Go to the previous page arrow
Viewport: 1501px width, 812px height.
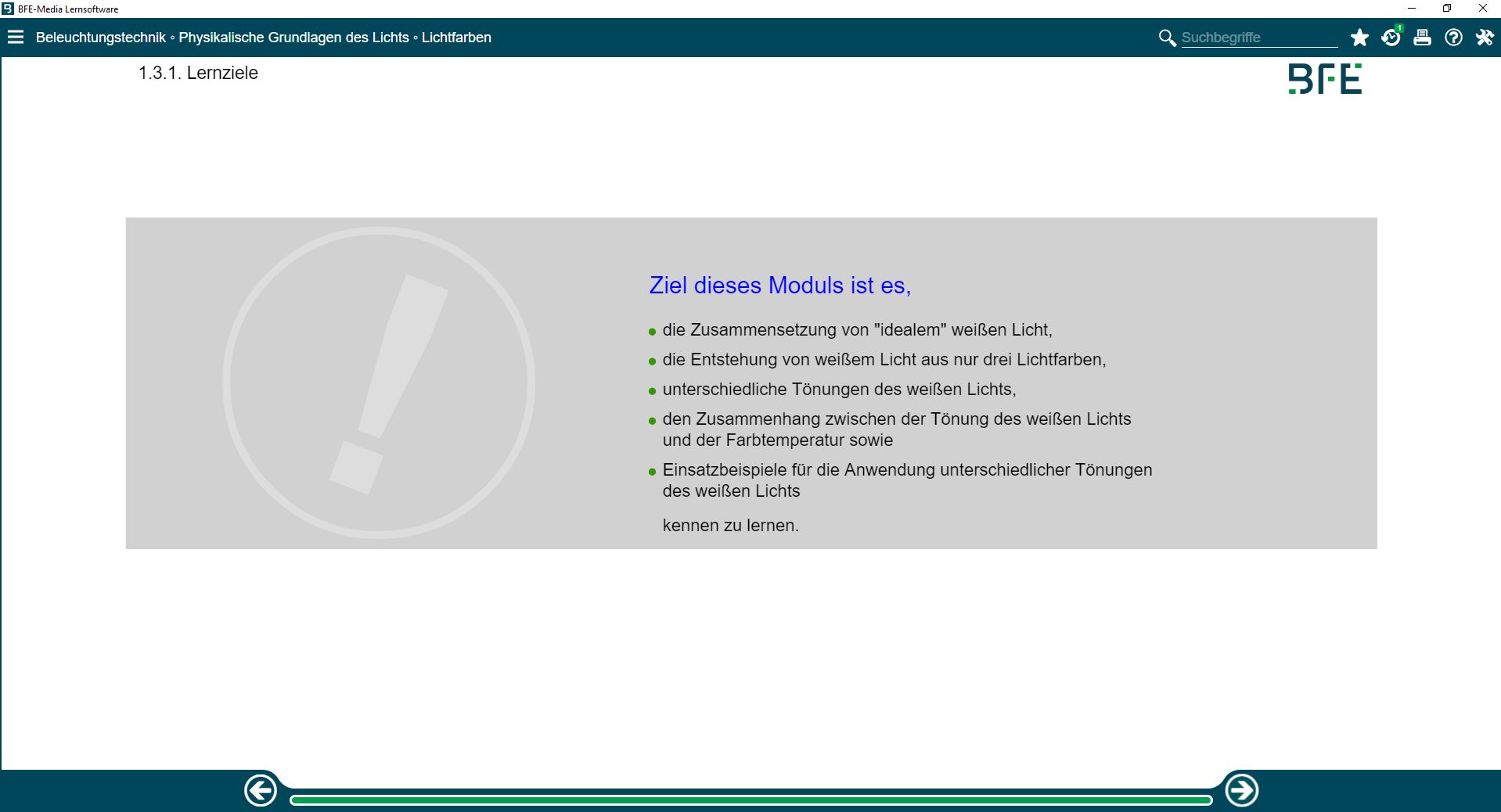[261, 791]
